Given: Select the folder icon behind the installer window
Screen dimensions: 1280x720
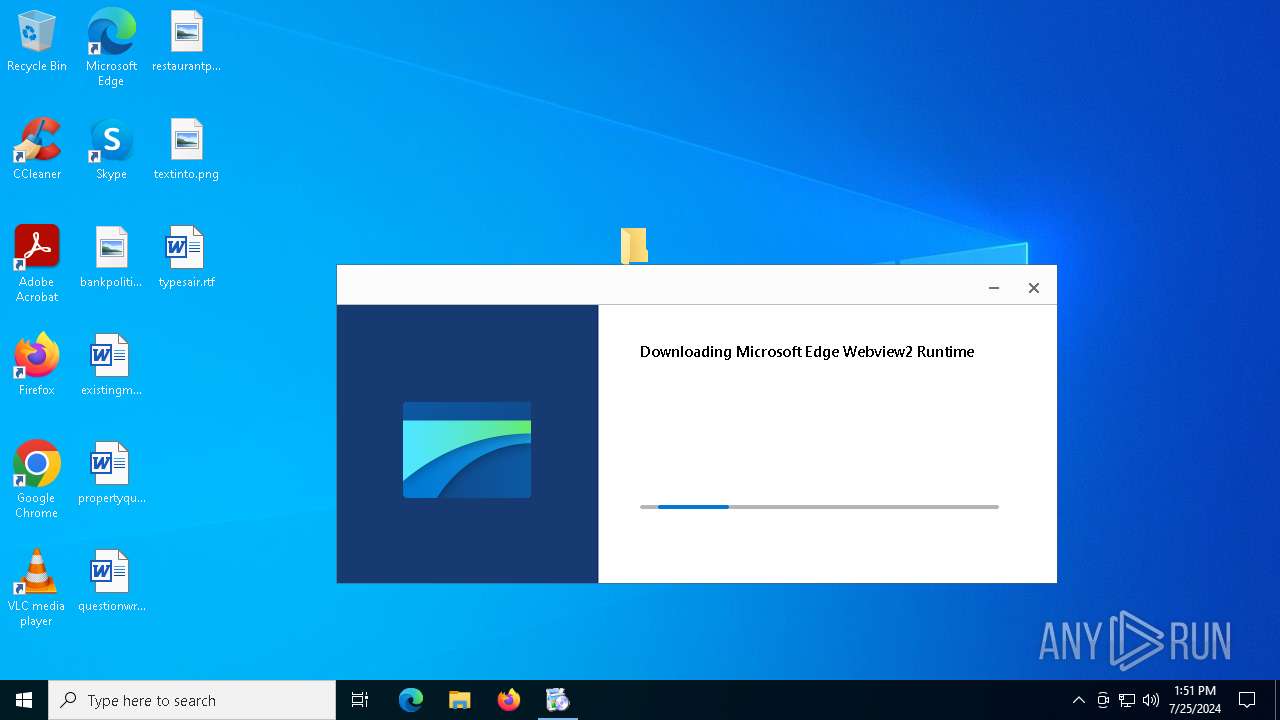Looking at the screenshot, I should 634,245.
